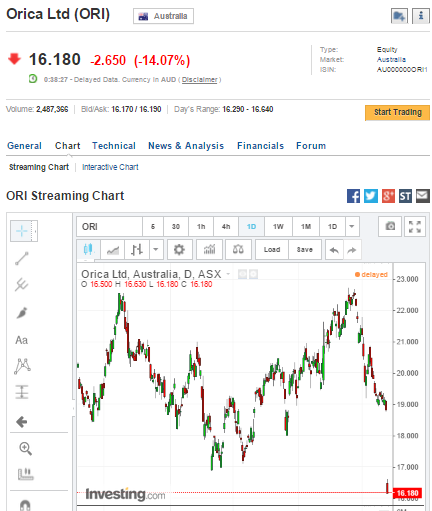The image size is (432, 511).
Task: Click the Load chart layout button
Action: [x=272, y=249]
